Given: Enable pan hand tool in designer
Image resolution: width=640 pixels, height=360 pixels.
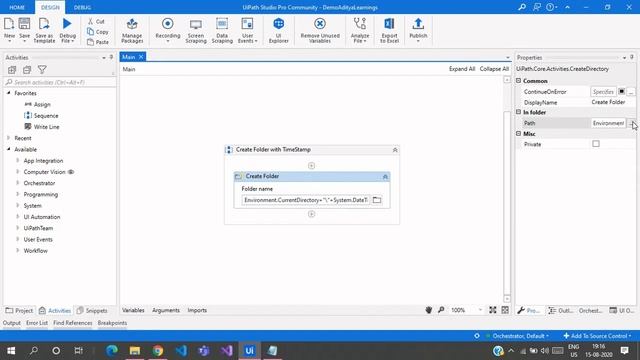Looking at the screenshot, I should click(x=429, y=310).
